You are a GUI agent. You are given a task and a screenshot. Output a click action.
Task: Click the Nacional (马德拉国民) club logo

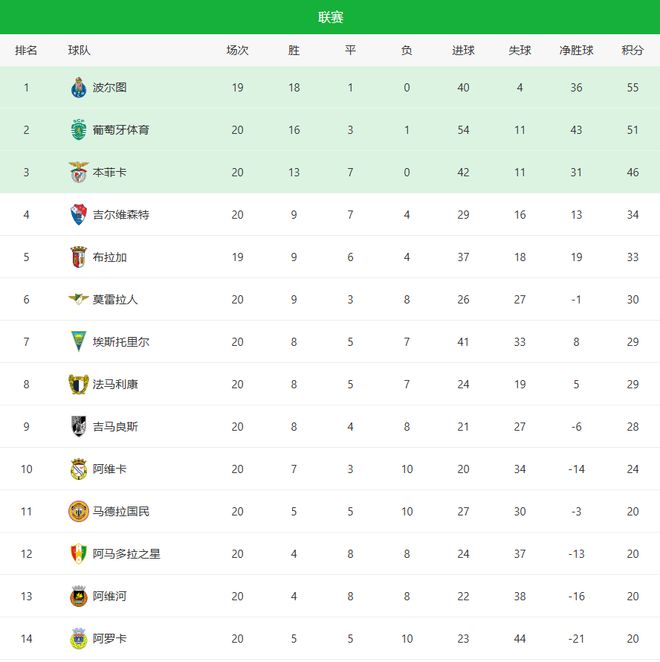(79, 511)
